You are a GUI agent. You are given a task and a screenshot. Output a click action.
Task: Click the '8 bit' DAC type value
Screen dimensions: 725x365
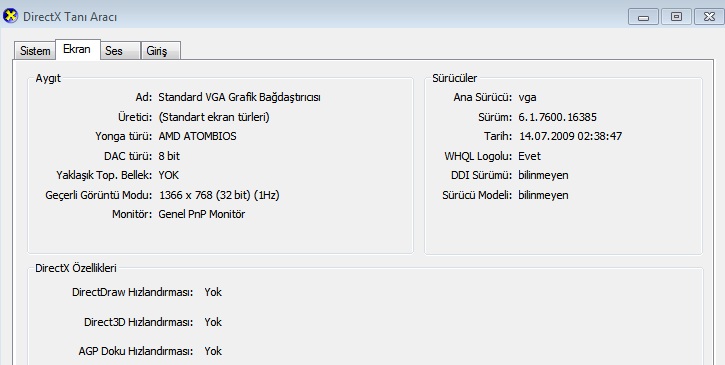click(x=169, y=156)
